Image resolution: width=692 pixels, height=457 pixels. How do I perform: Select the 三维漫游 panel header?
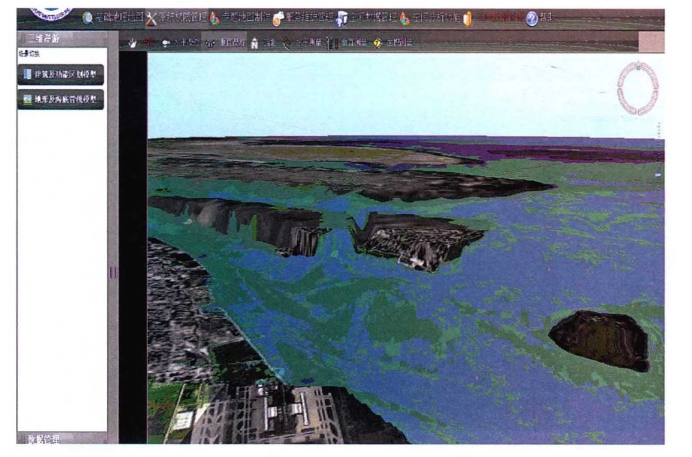[62, 39]
